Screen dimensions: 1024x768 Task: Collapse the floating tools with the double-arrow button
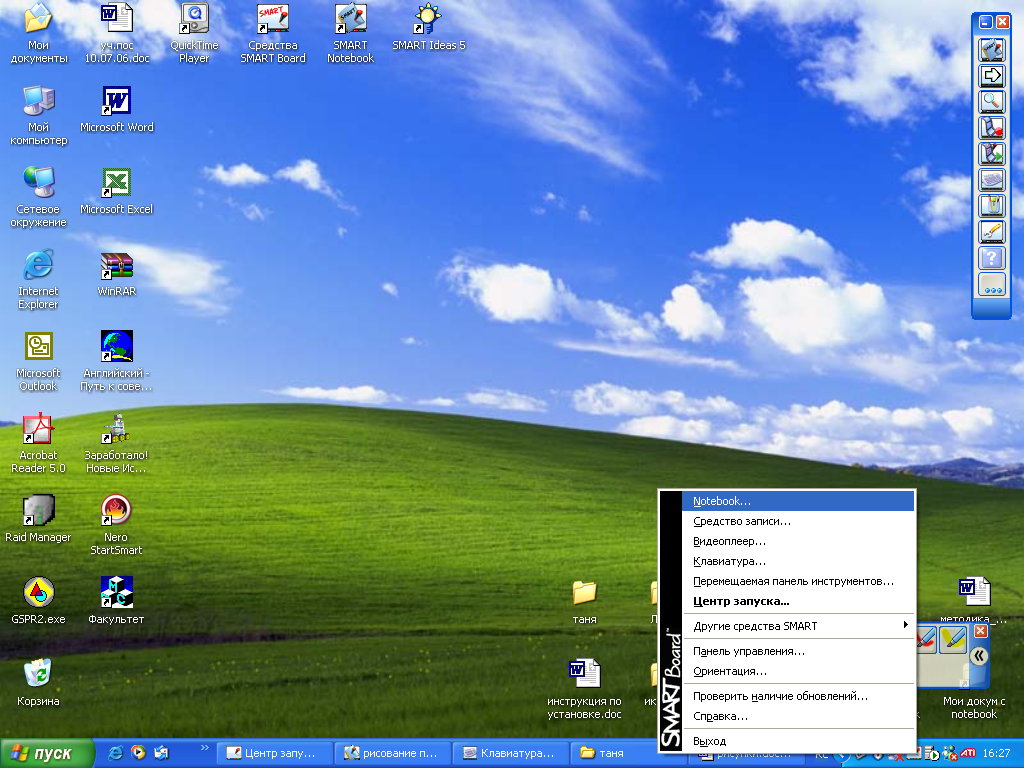point(978,656)
